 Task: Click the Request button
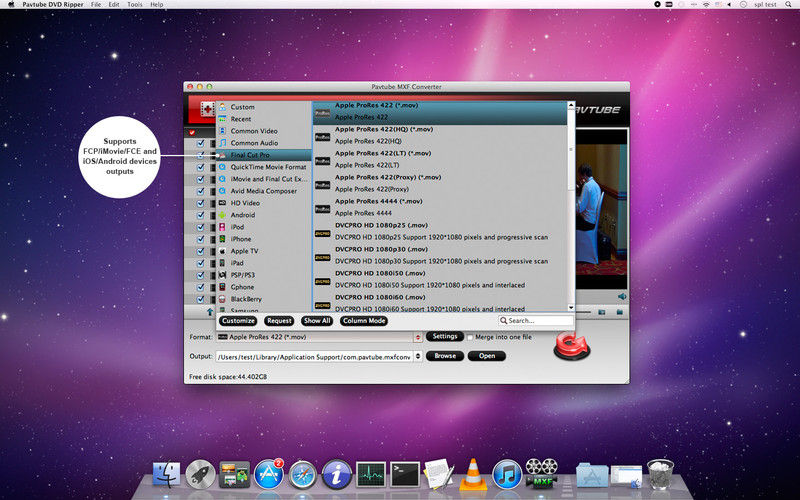point(279,321)
